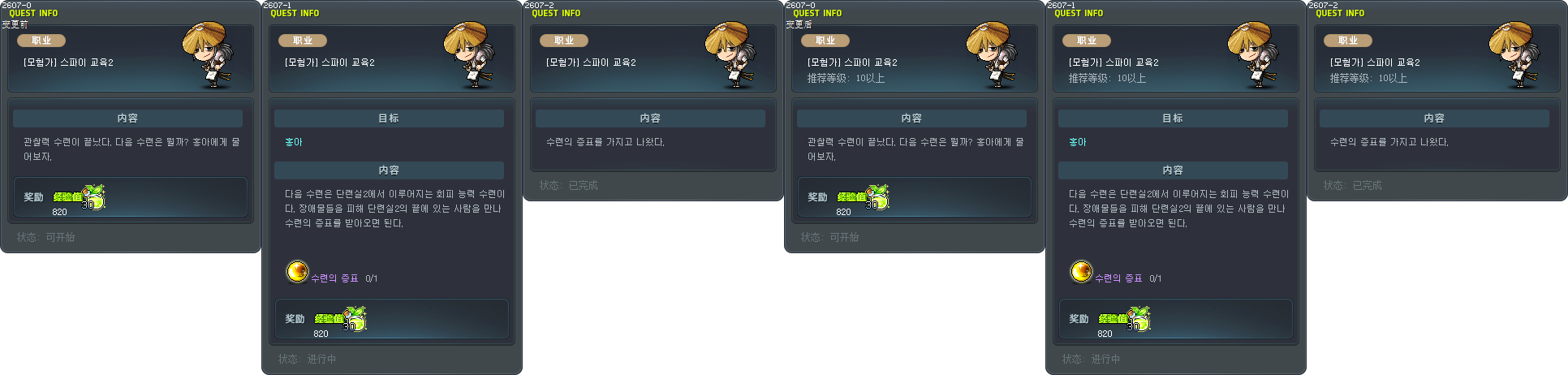Viewport: 1568px width, 375px height.
Task: Select the gold 수련의 증표 orb in 2607-1 without 推荐等级
Action: tap(297, 271)
